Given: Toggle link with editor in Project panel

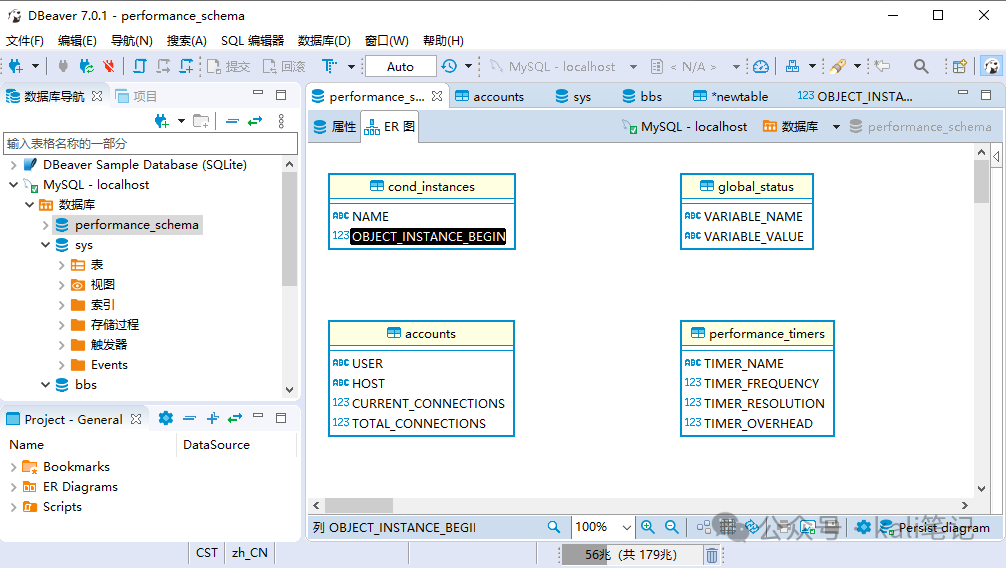Looking at the screenshot, I should click(235, 418).
